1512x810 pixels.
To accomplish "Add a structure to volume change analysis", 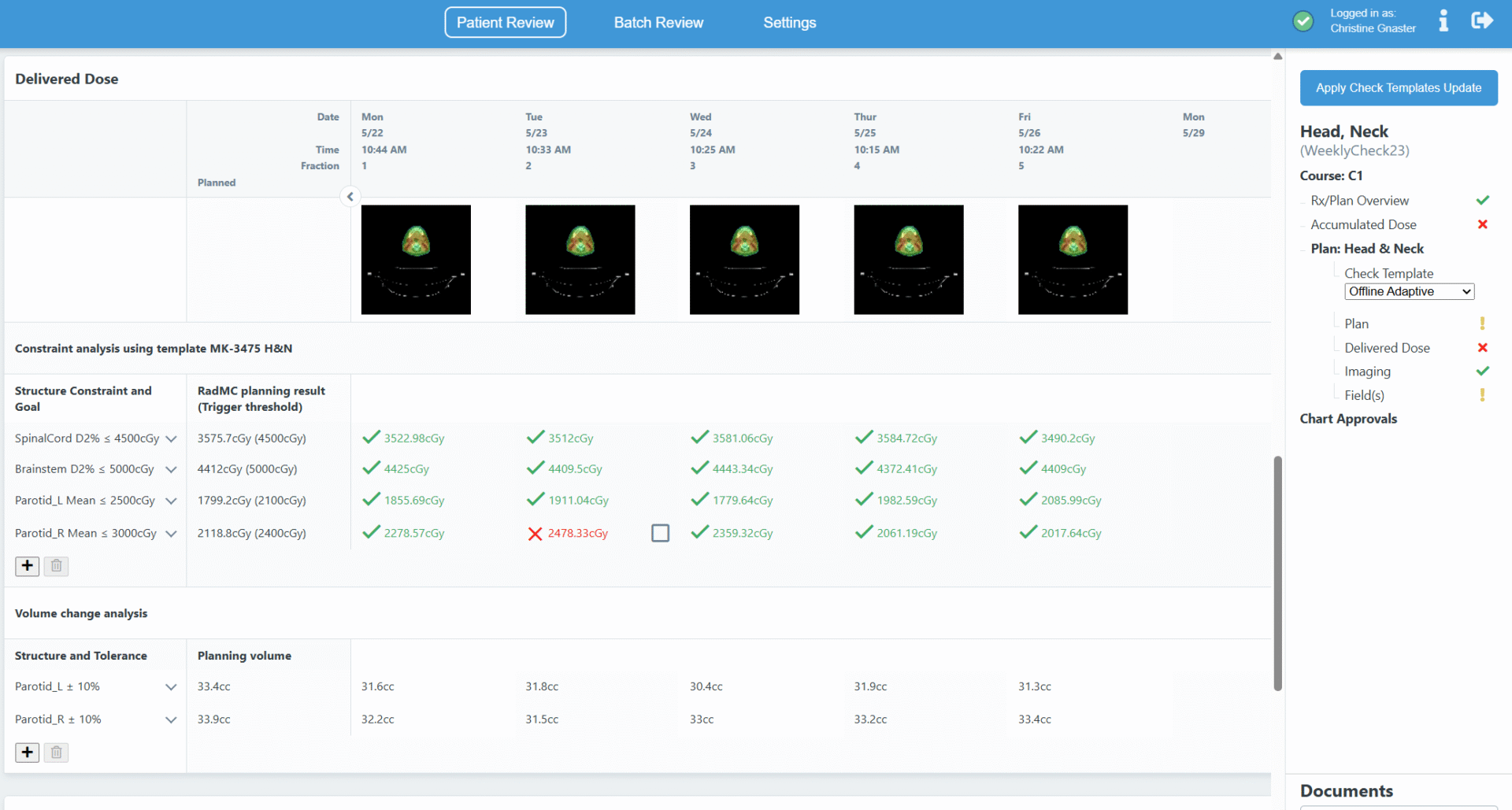I will [27, 753].
